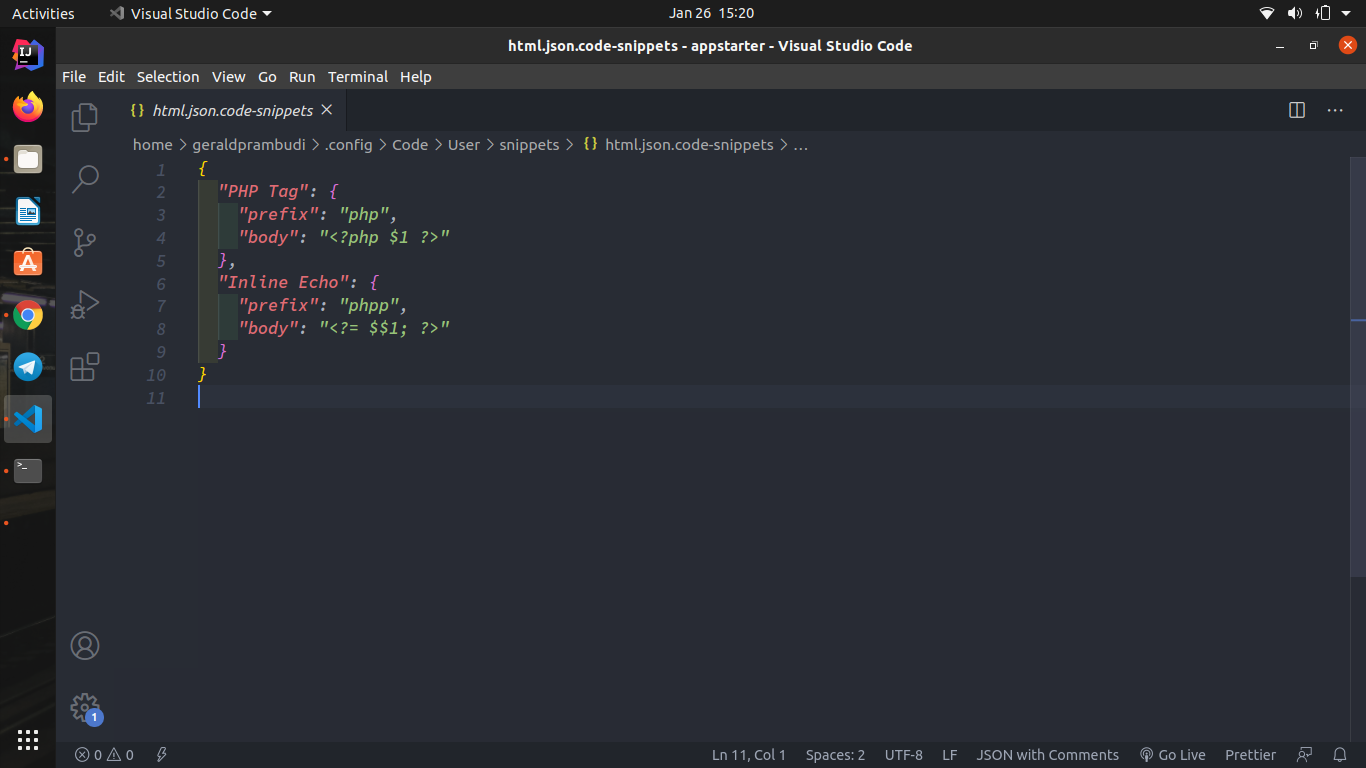Open Terminal from the dock
Screen dimensions: 1366x768
[x=28, y=470]
